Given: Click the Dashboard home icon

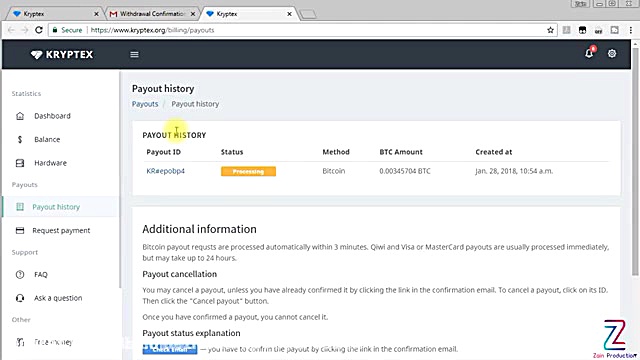Looking at the screenshot, I should pyautogui.click(x=20, y=116).
